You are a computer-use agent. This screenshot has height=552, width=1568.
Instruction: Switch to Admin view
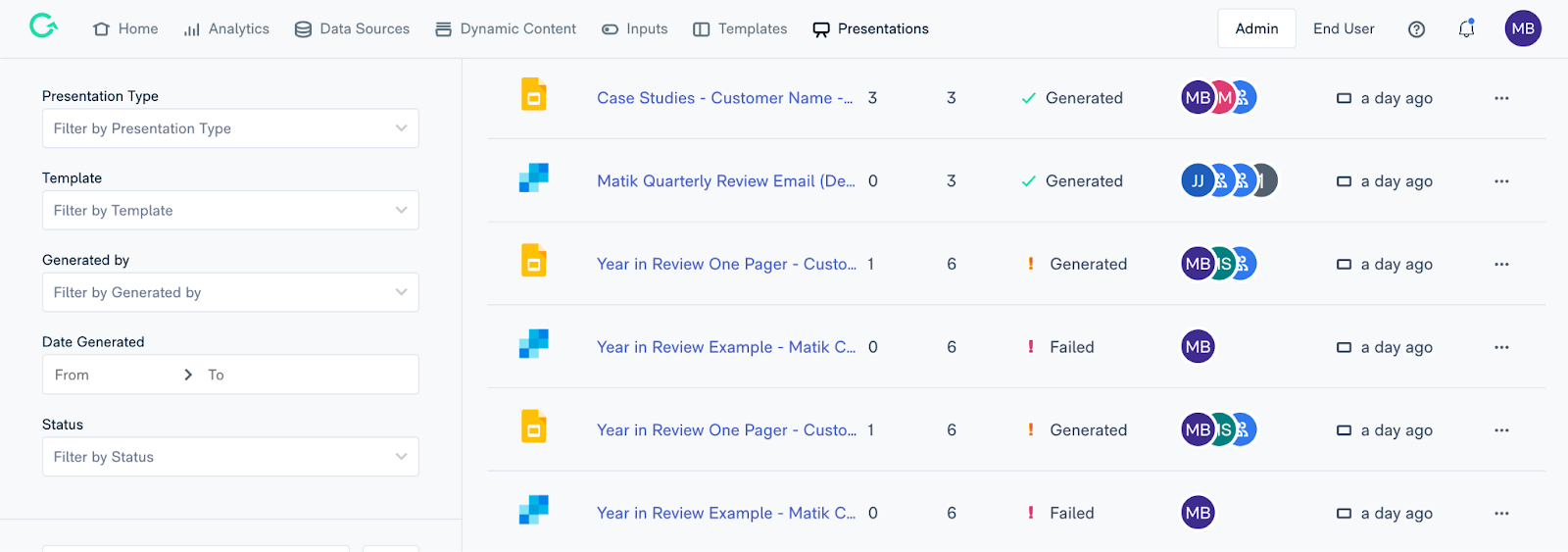pos(1256,28)
